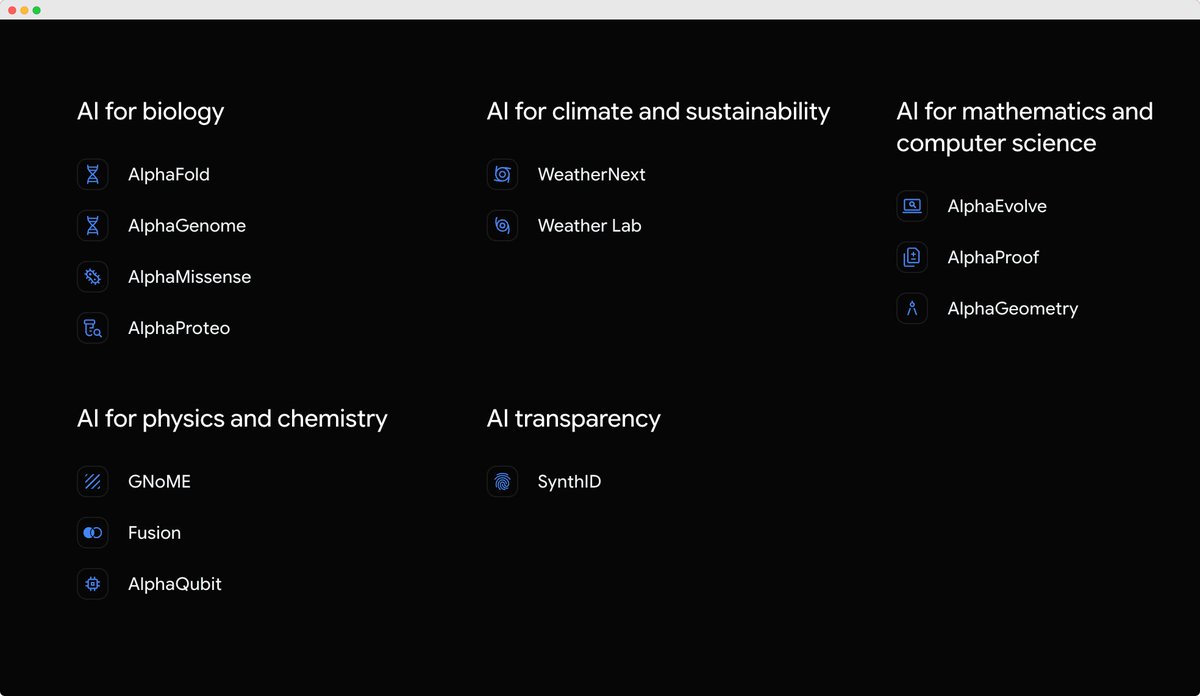Click the 'AI transparency' heading
This screenshot has height=696, width=1200.
[574, 418]
